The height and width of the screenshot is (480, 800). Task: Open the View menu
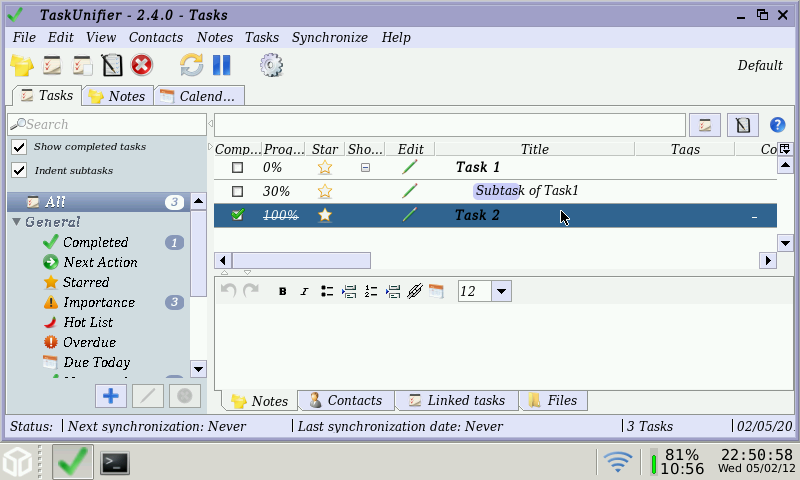101,37
